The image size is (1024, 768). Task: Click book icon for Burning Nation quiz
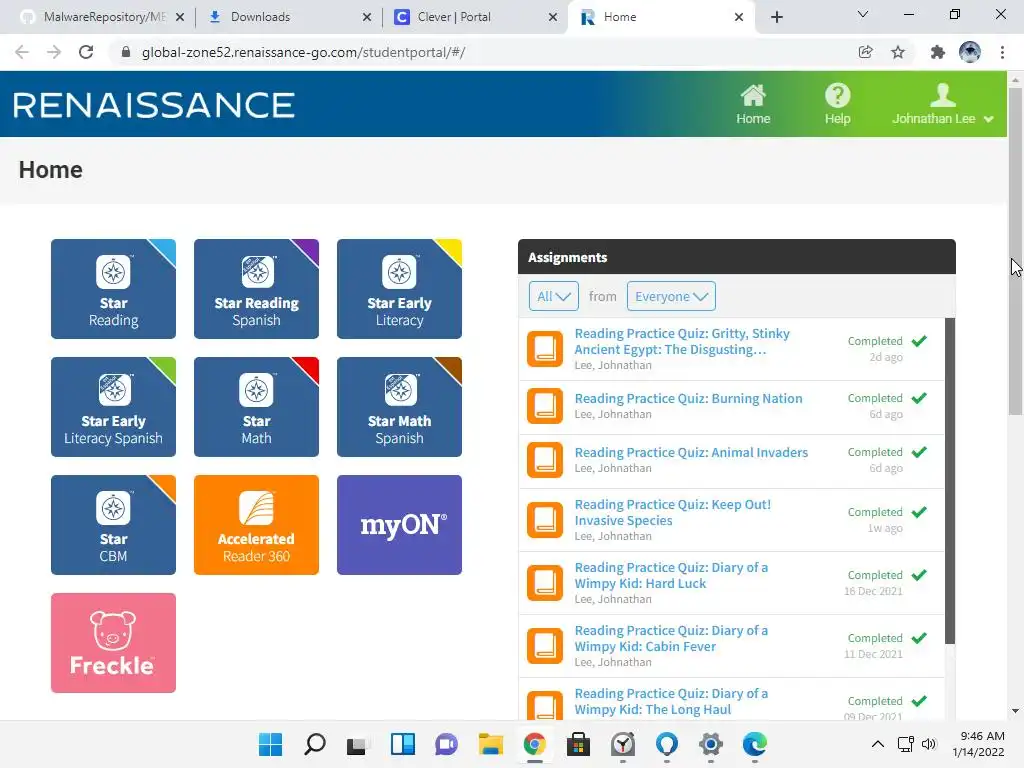coord(545,406)
